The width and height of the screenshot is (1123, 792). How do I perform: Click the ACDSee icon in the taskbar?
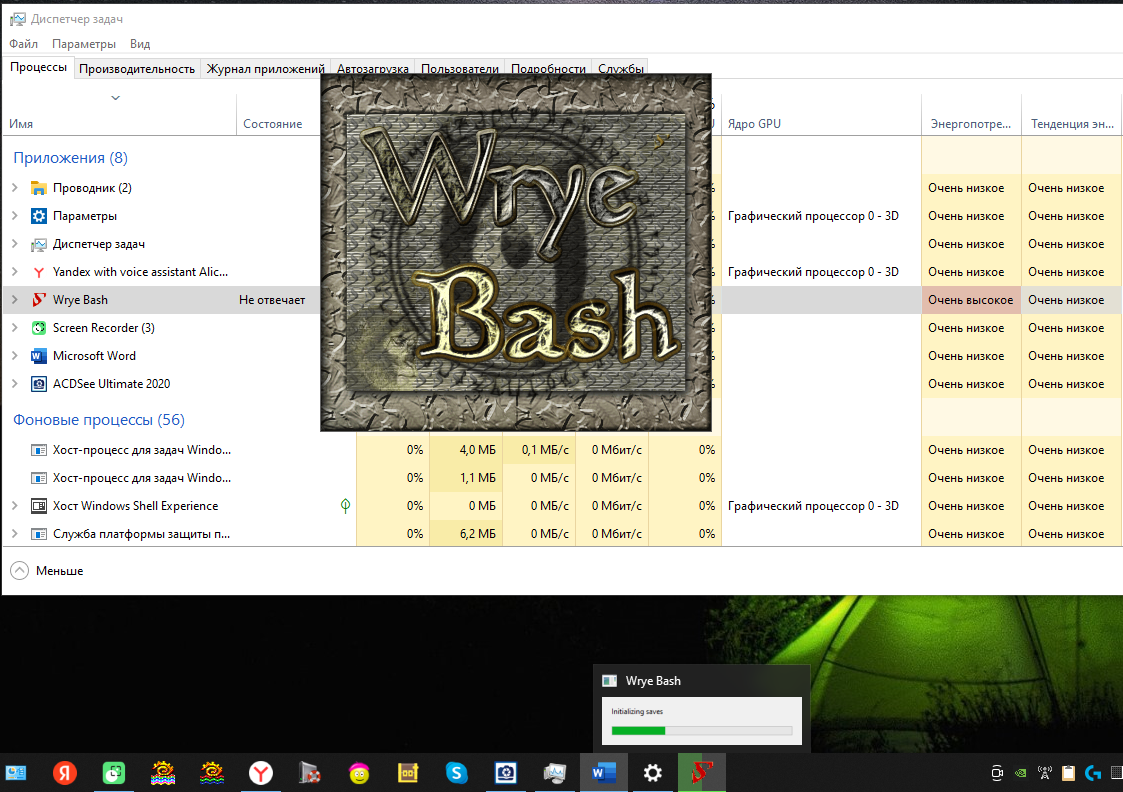[506, 773]
